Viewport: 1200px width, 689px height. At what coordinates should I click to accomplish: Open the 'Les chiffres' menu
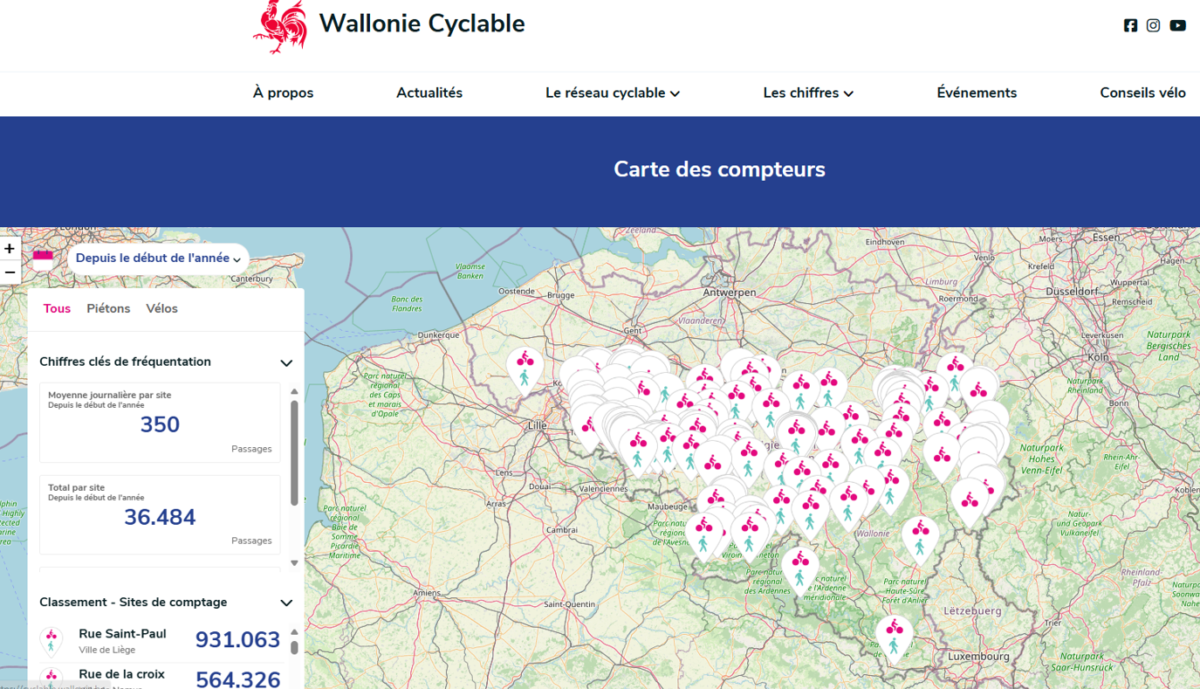807,92
